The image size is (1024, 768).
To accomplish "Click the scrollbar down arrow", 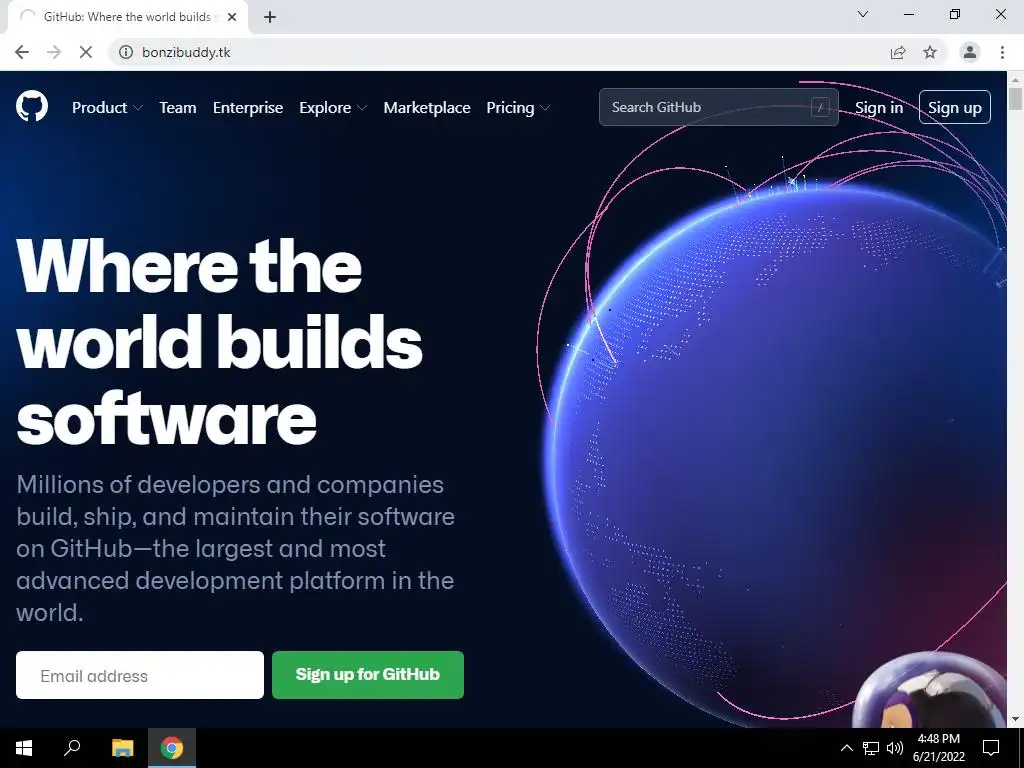I will (1016, 719).
